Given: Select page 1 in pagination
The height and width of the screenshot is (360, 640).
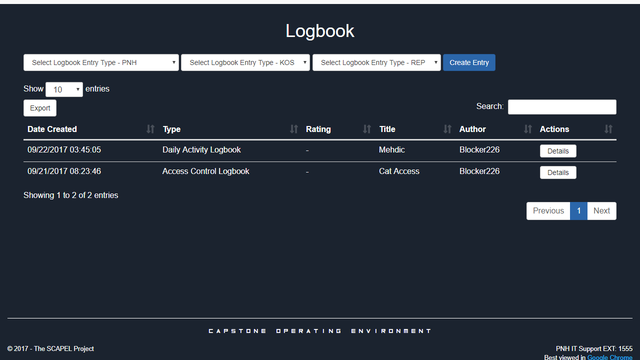Looking at the screenshot, I should click(x=578, y=211).
